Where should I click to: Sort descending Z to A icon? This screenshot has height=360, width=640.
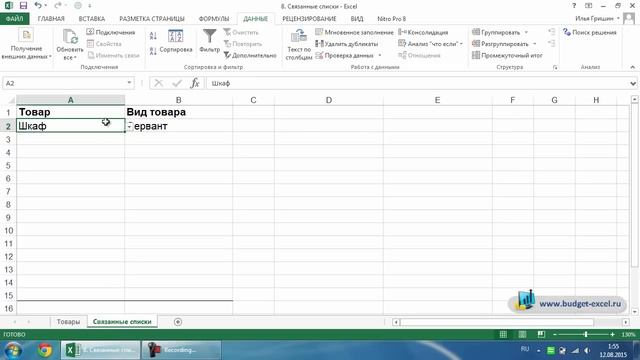(x=153, y=51)
